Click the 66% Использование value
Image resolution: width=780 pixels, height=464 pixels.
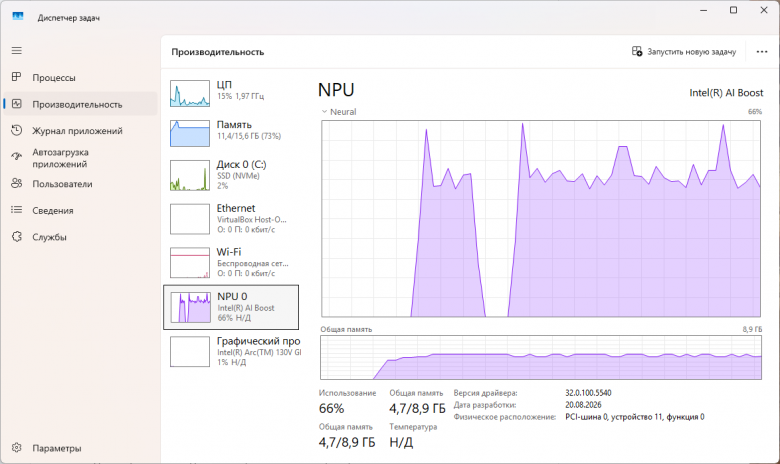[x=331, y=408]
